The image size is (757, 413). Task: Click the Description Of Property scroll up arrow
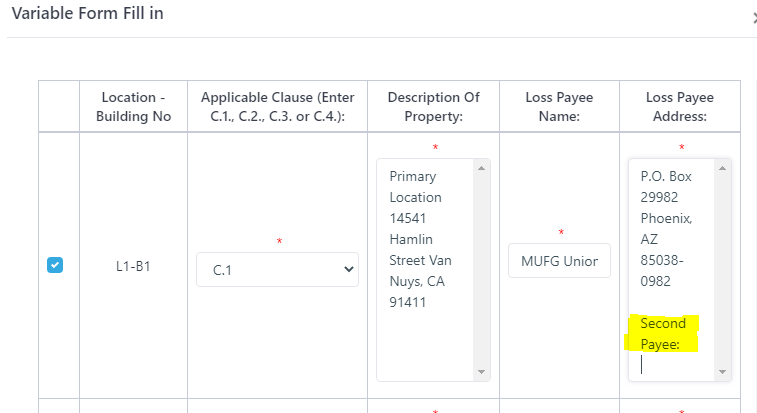point(483,167)
